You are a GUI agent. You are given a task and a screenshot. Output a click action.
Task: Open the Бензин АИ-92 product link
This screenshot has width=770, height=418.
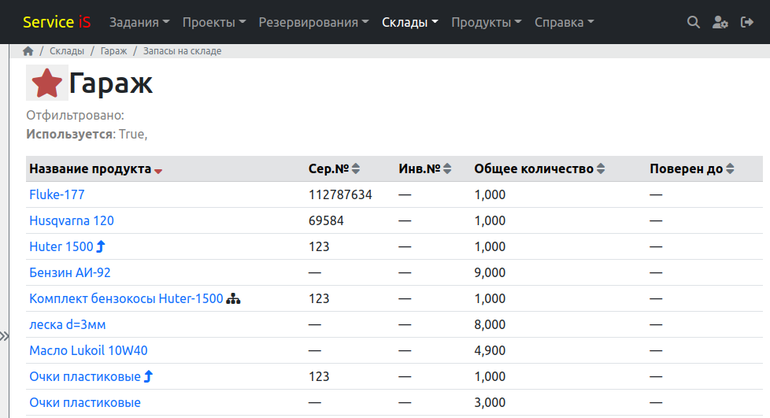(x=70, y=273)
